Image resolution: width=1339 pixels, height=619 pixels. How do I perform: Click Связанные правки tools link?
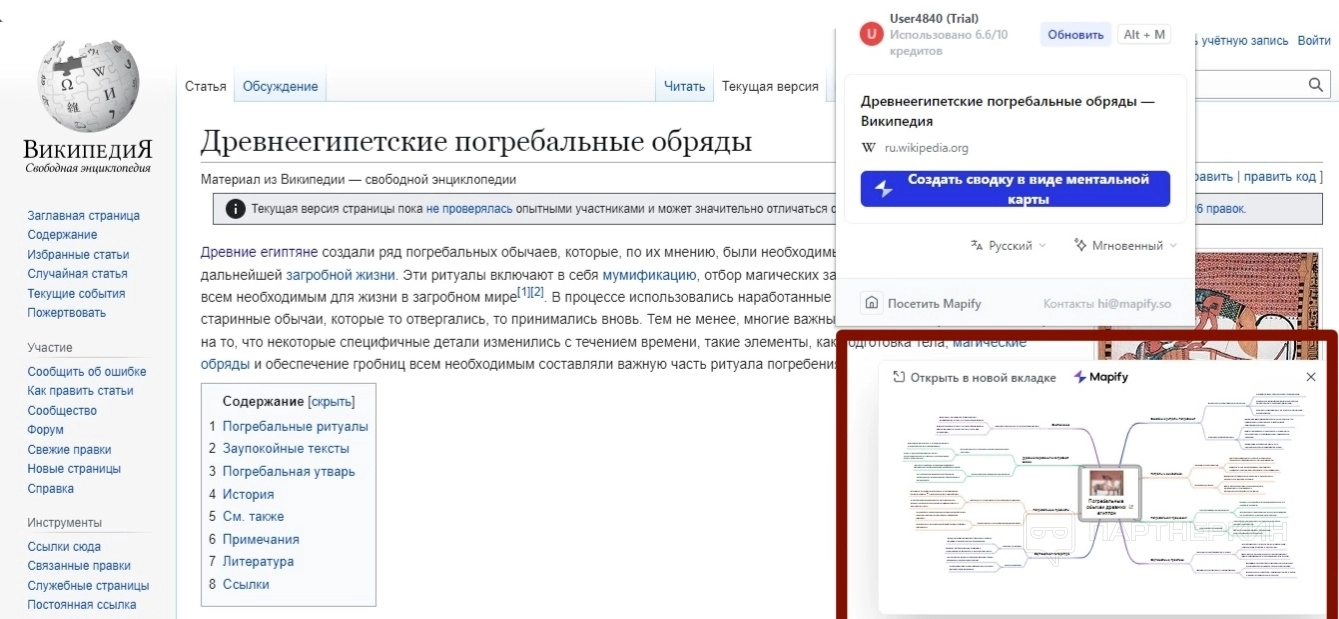pos(78,566)
